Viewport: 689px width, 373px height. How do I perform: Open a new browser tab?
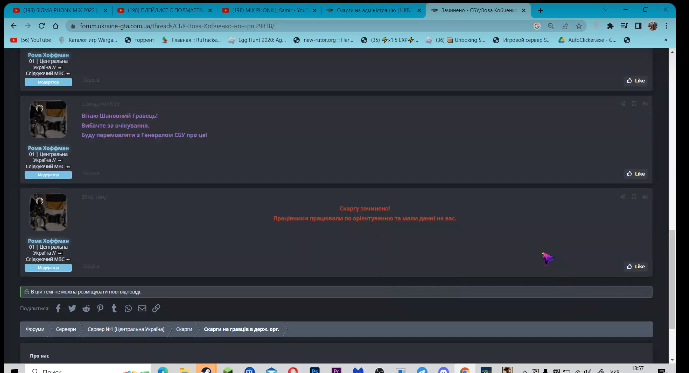click(540, 10)
